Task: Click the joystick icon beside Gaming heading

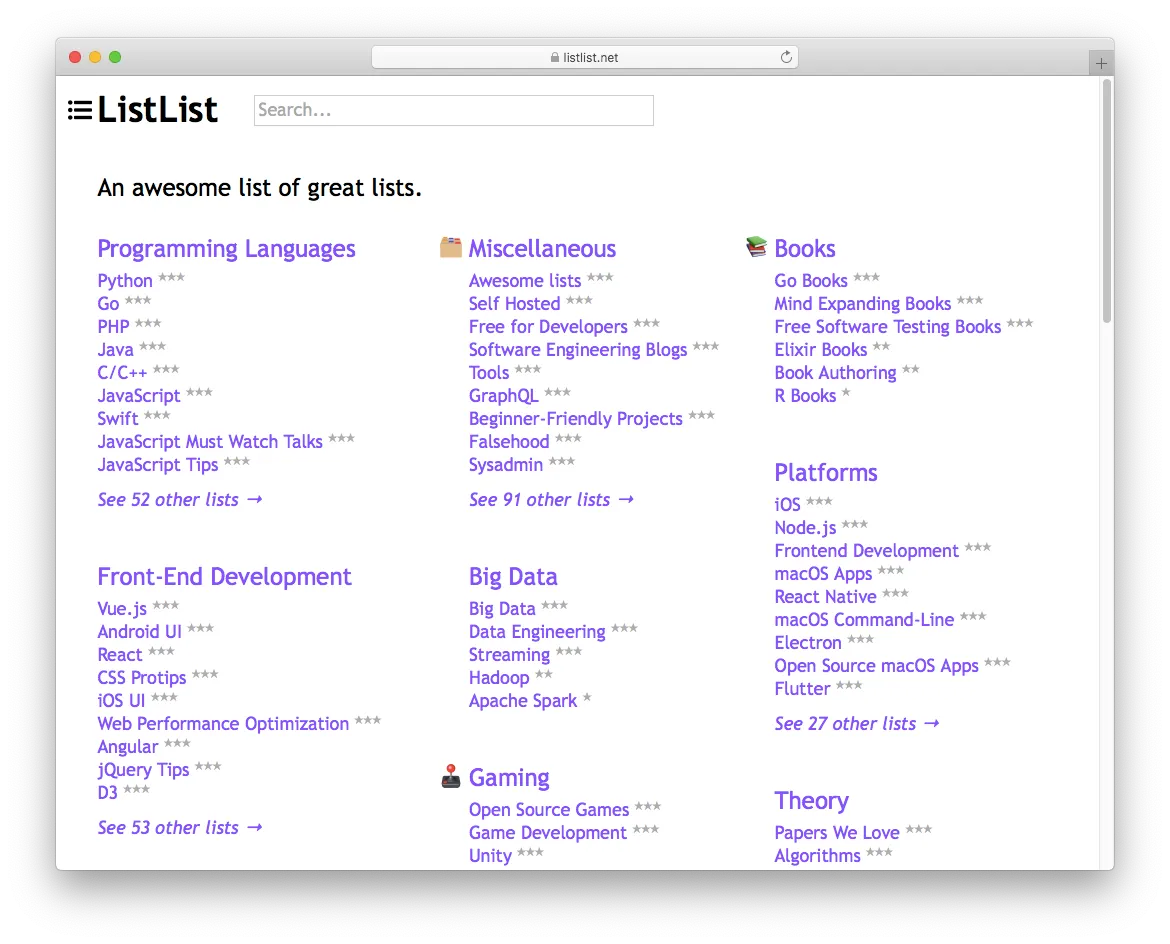Action: (452, 776)
